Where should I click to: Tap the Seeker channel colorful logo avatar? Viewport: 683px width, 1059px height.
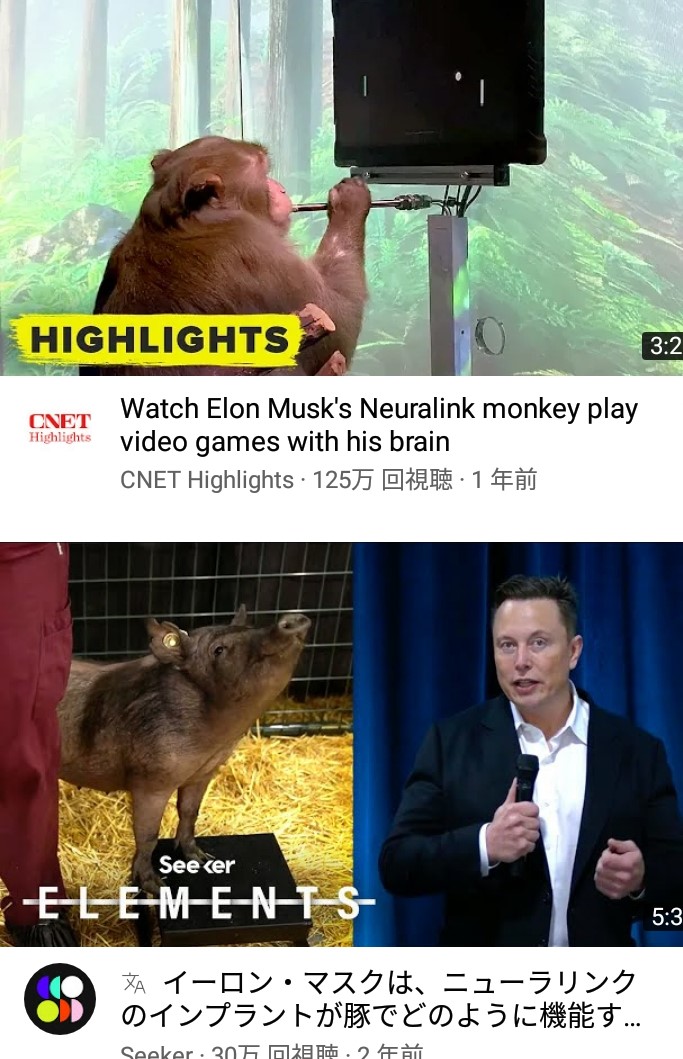tap(59, 998)
